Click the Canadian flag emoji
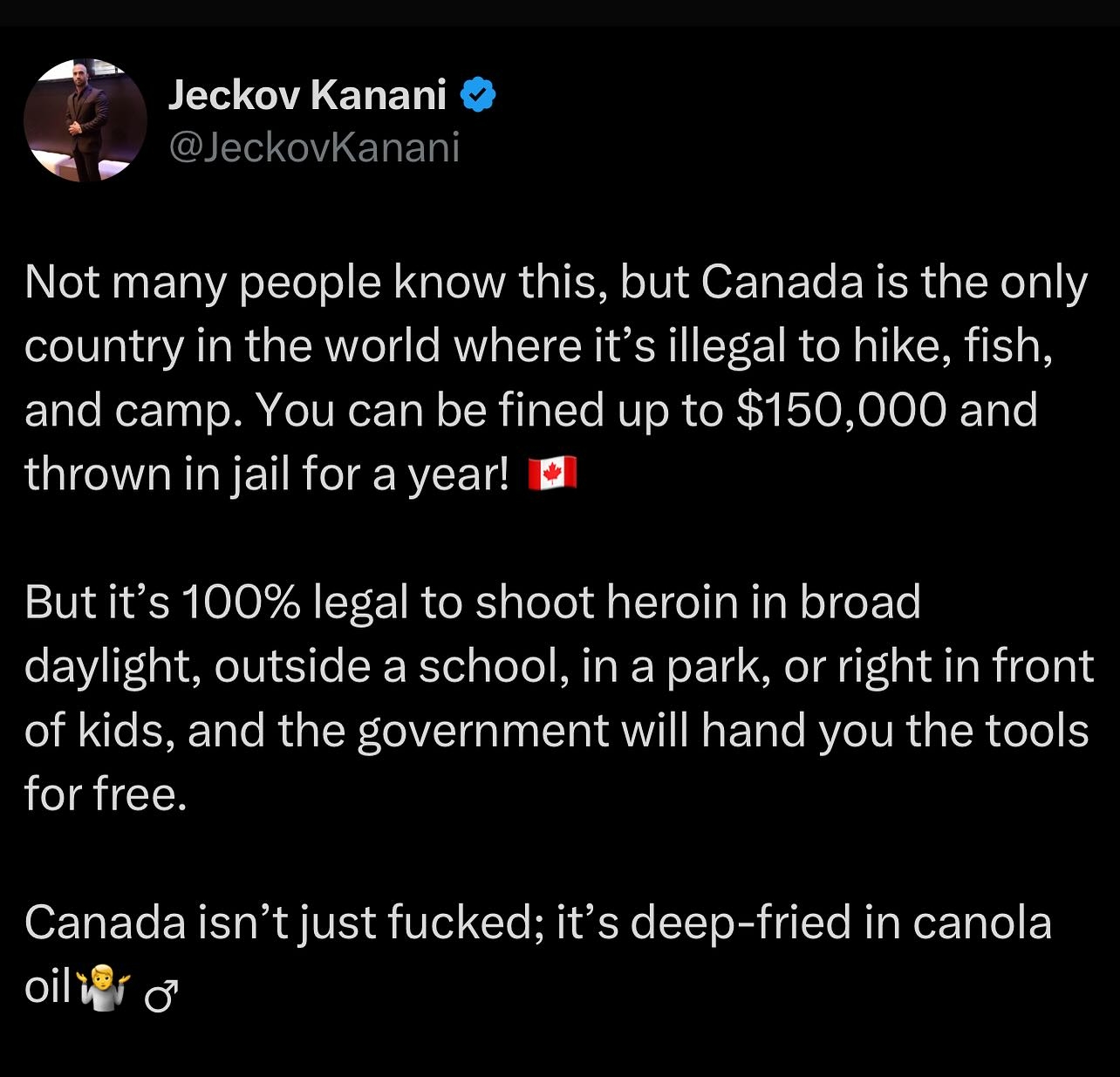 click(552, 474)
